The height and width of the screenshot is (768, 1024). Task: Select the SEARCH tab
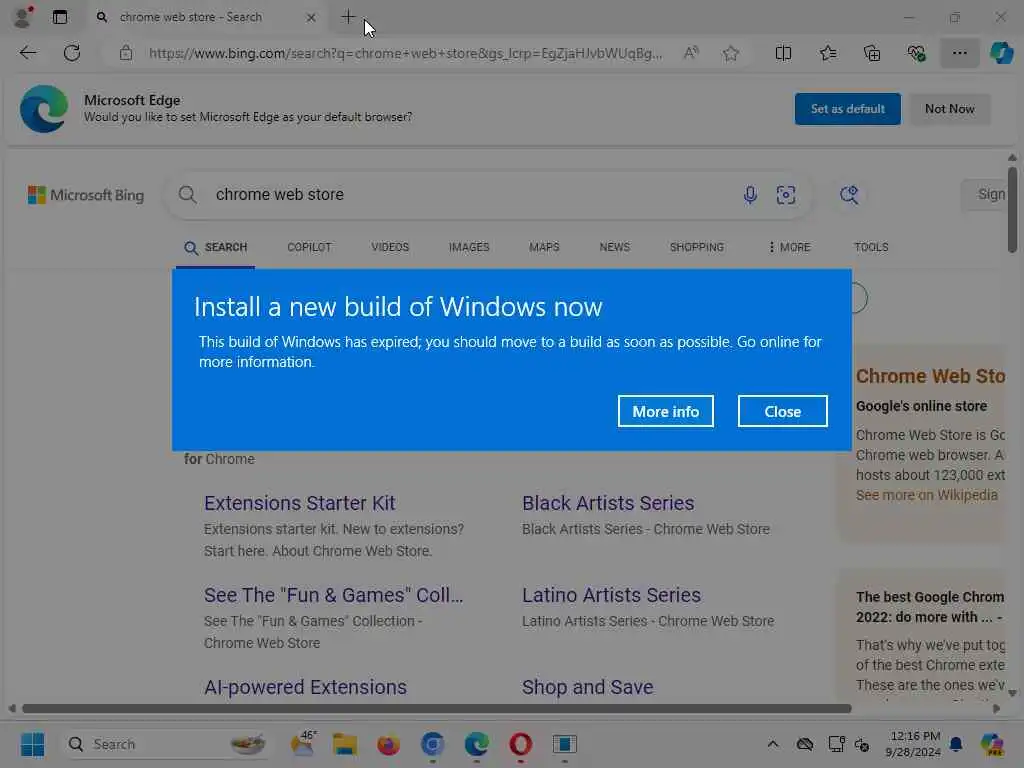point(216,248)
